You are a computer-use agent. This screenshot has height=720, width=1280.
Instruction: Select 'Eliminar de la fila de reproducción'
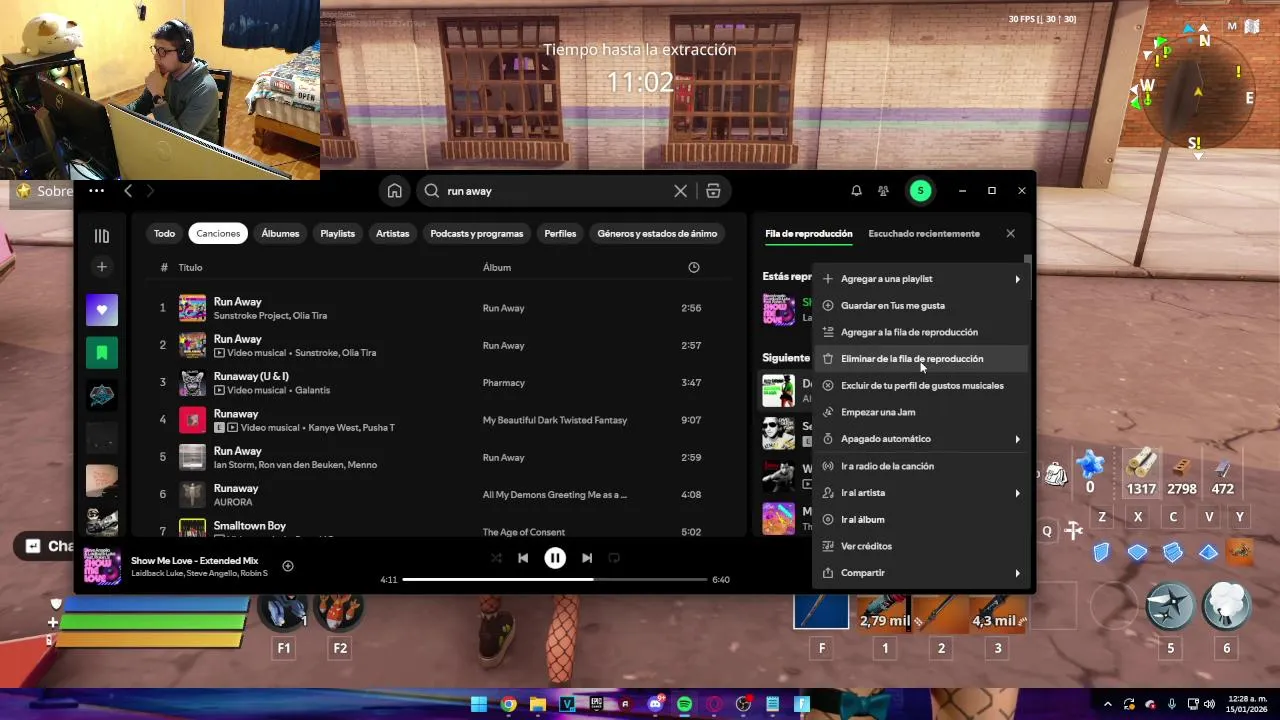tap(922, 359)
